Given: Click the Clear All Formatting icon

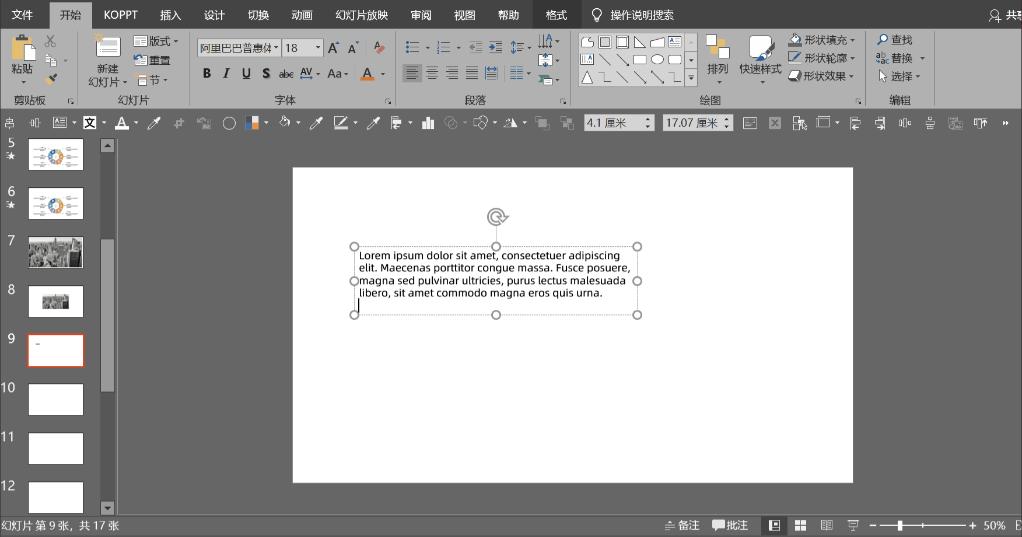Looking at the screenshot, I should click(378, 48).
